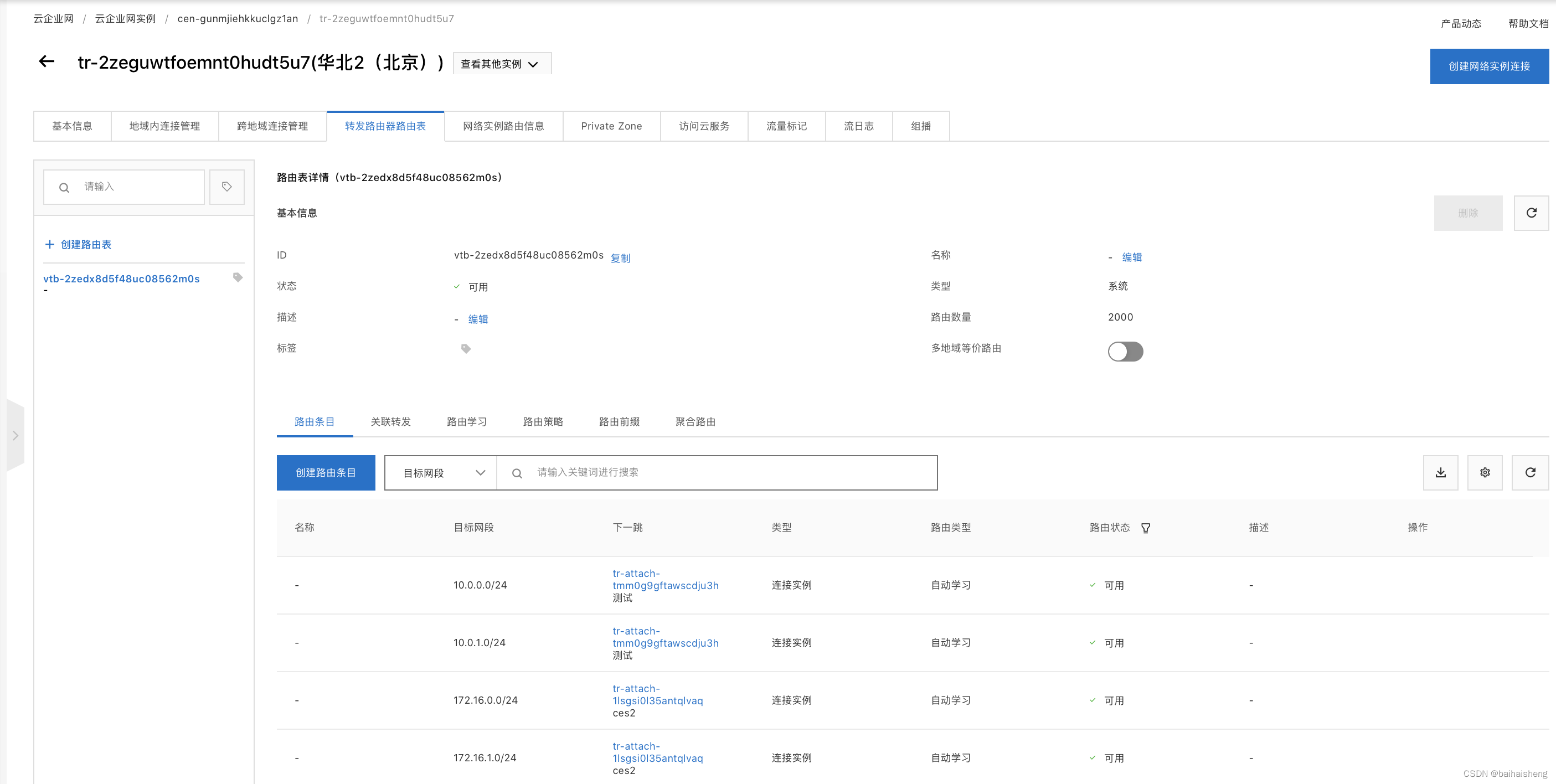Open the 路由状态 column filter funnel
Screen dimensions: 1556x784
tap(1146, 527)
